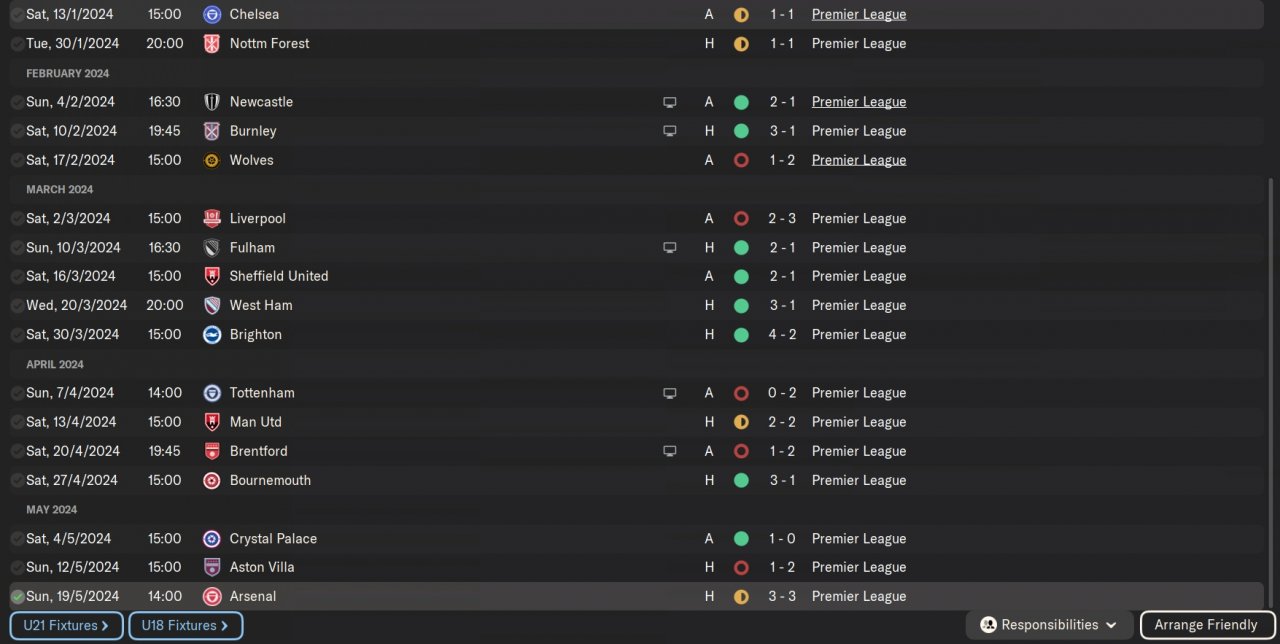
Task: Click the green win indicator for Brighton match
Action: click(741, 335)
